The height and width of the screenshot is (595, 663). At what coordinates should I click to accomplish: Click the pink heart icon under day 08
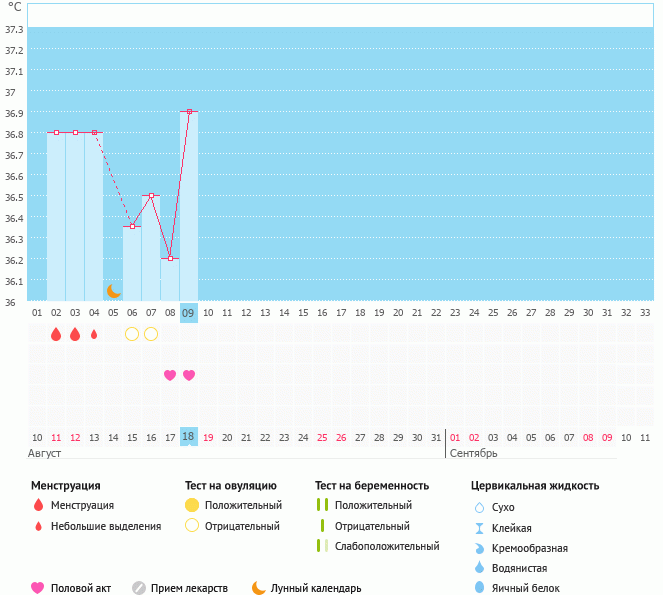click(170, 375)
